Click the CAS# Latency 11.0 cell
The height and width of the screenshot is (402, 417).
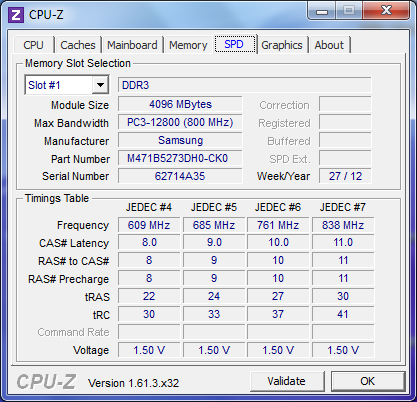click(x=343, y=242)
